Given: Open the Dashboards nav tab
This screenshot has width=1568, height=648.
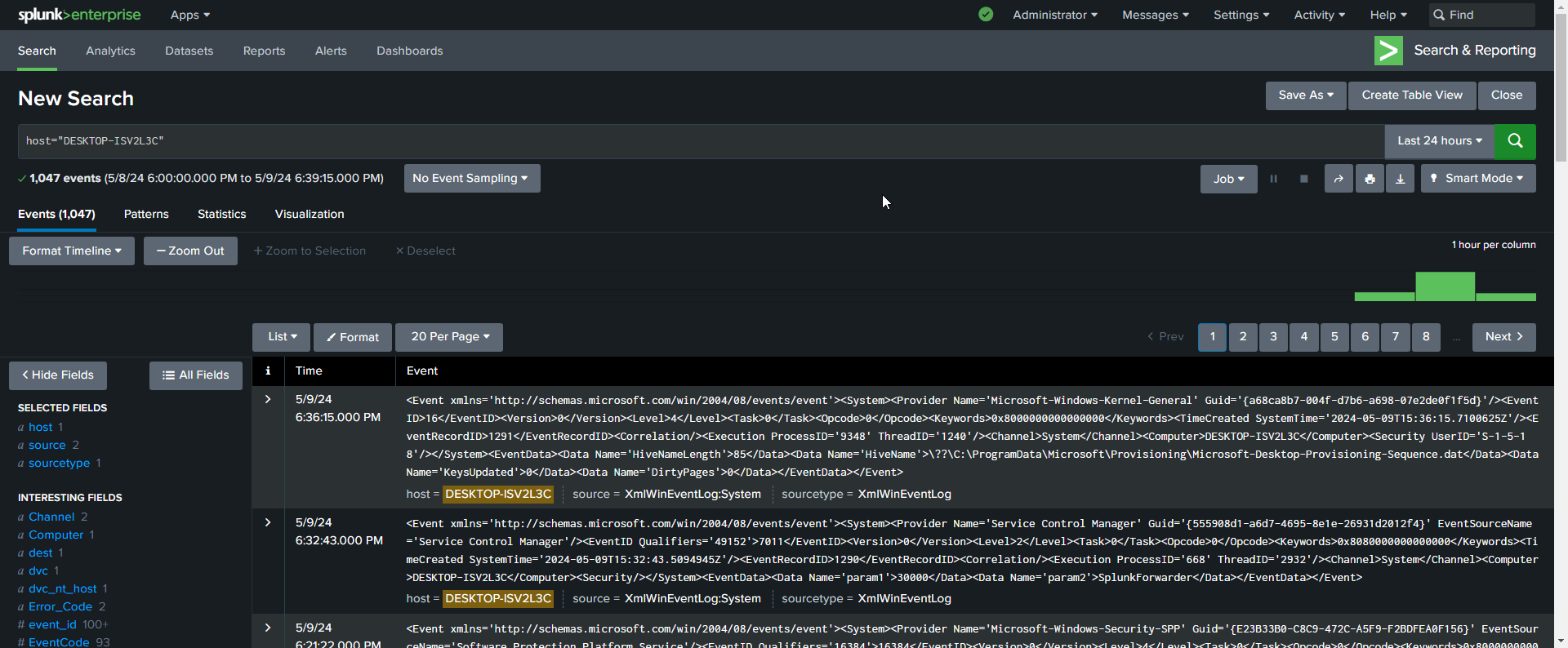Looking at the screenshot, I should pyautogui.click(x=409, y=51).
